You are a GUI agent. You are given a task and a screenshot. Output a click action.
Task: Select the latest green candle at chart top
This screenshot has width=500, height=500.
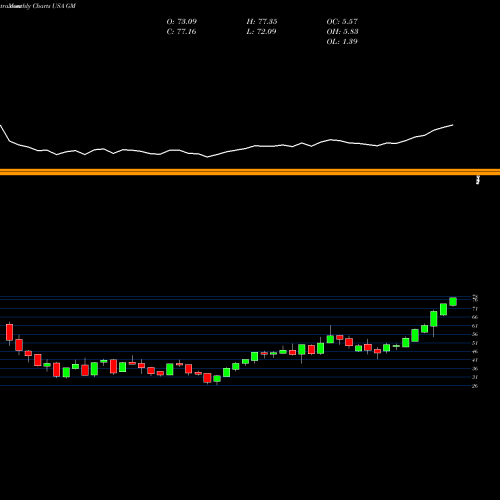(453, 301)
